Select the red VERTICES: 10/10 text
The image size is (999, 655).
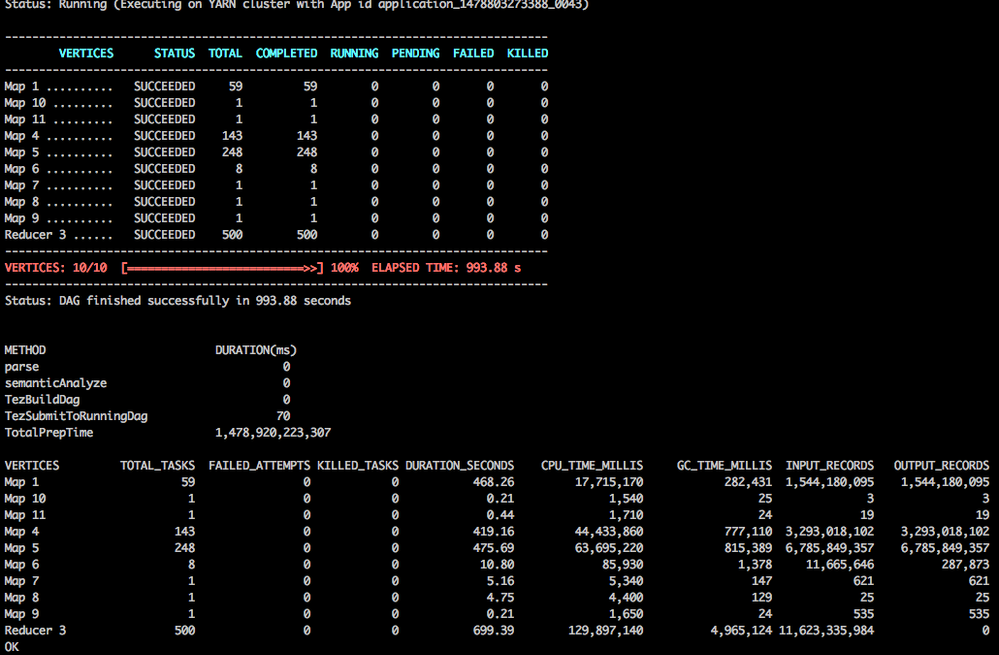55,268
